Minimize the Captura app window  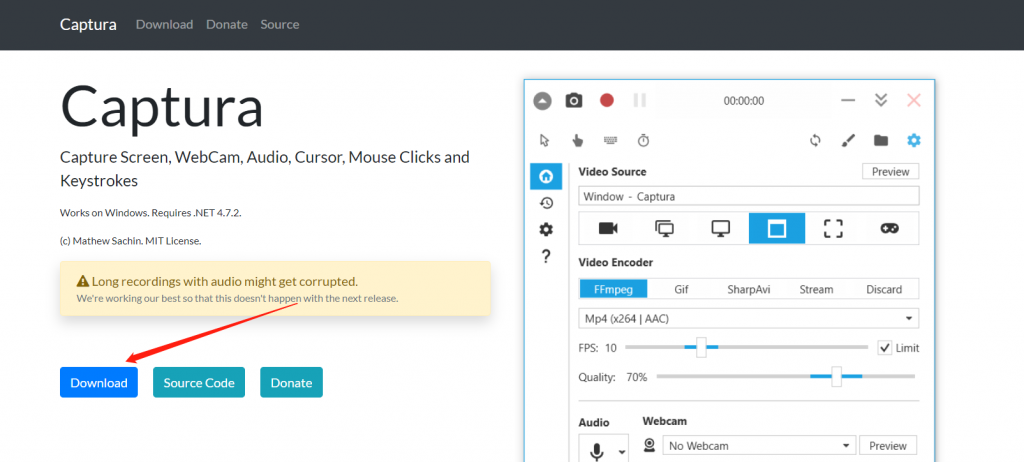[x=848, y=101]
